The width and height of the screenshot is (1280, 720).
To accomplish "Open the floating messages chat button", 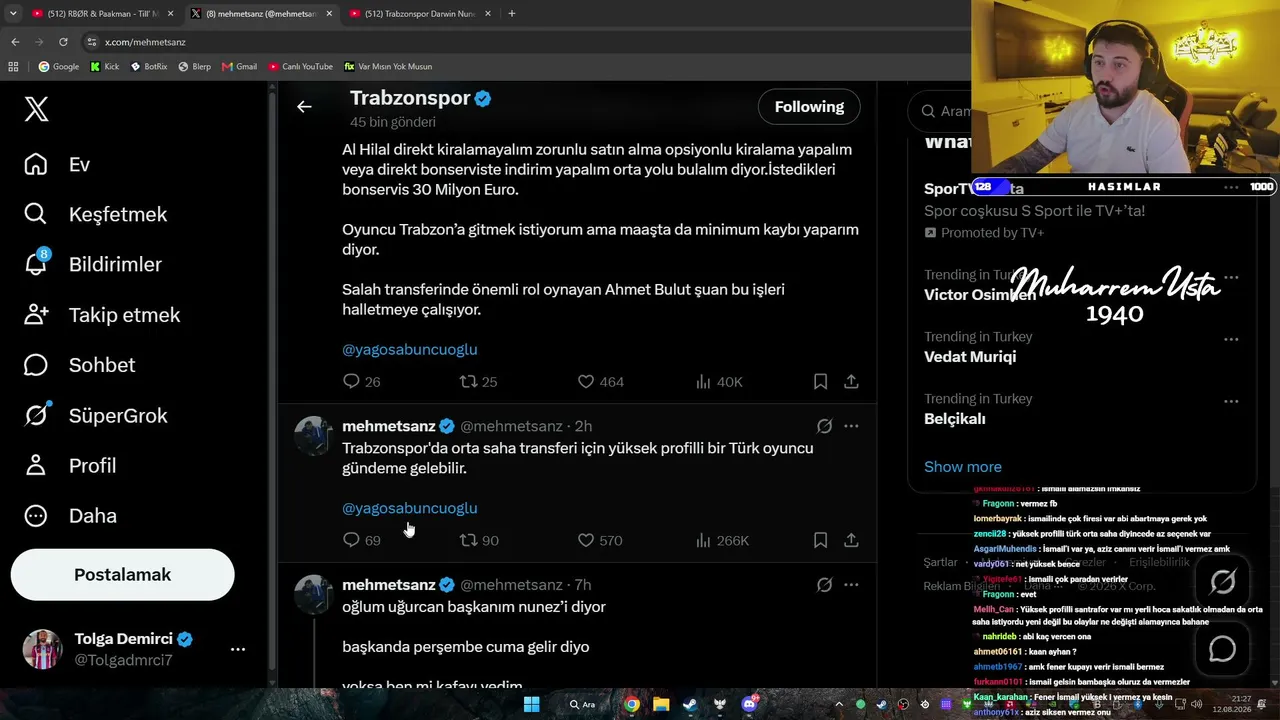I will (x=1222, y=649).
